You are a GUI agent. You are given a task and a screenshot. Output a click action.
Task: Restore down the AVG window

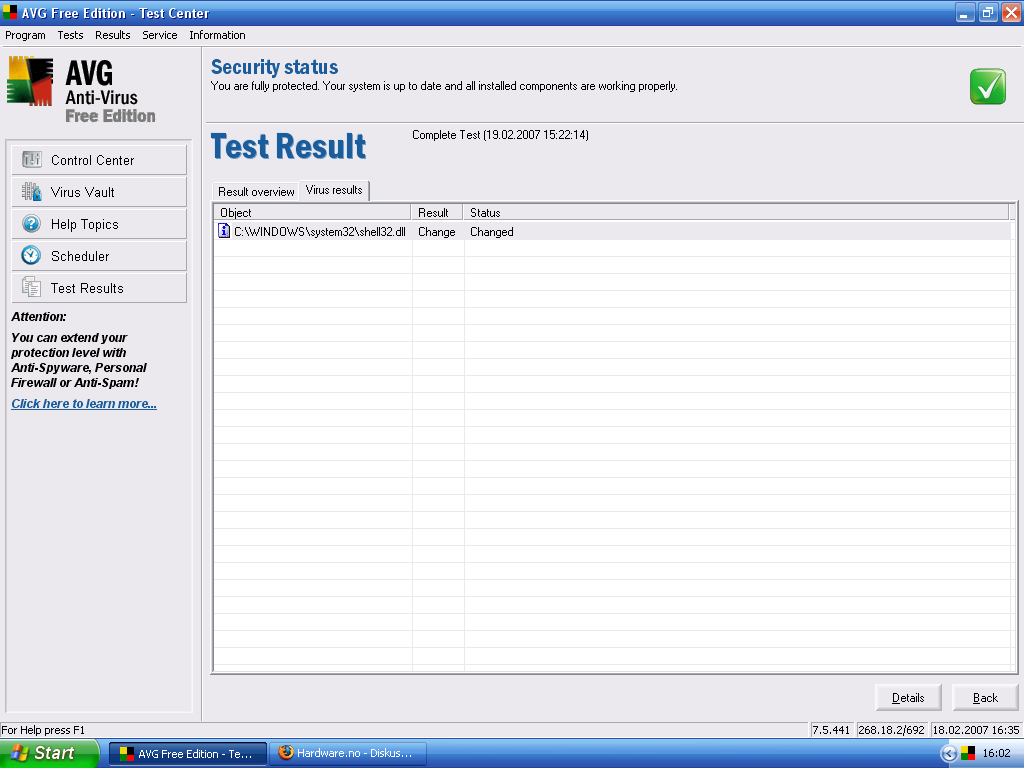click(988, 13)
